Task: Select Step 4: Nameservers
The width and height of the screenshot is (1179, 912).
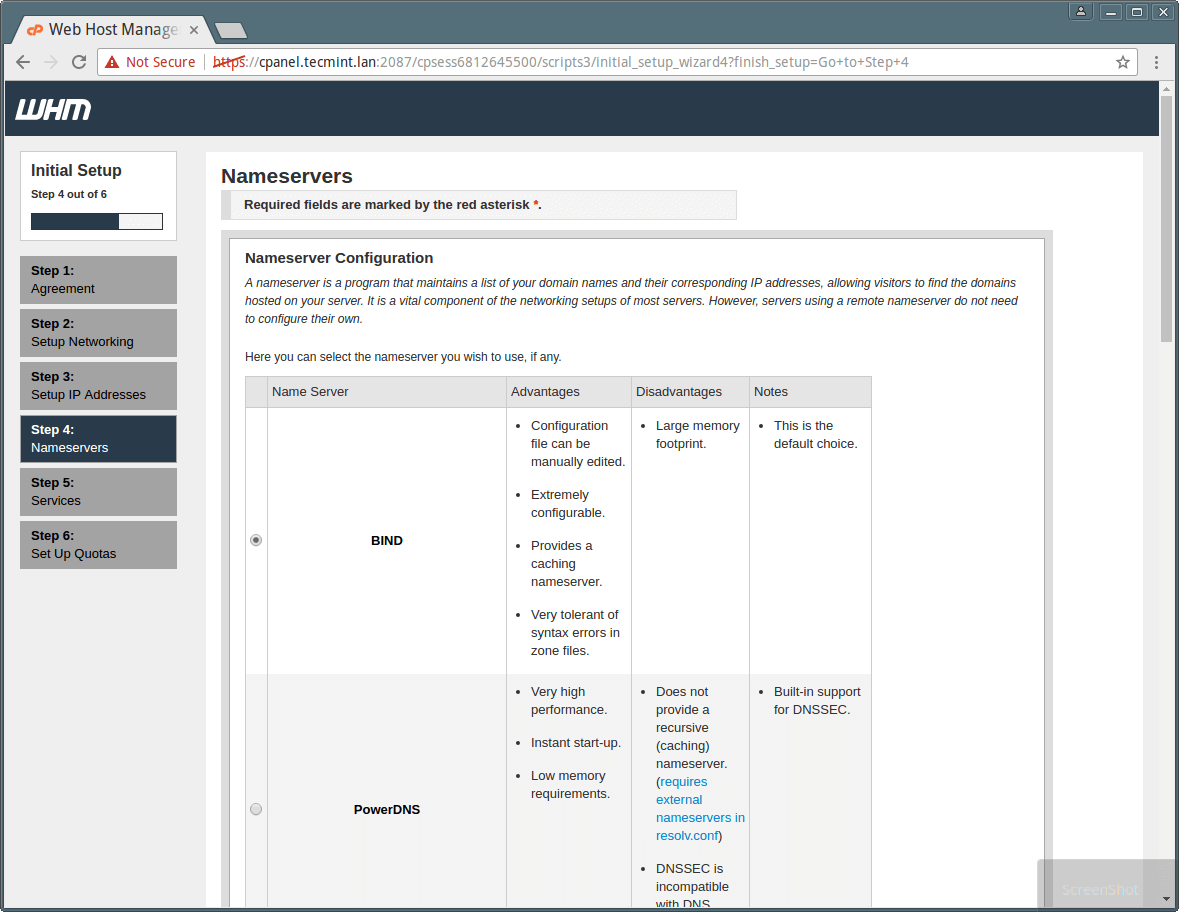Action: coord(99,439)
